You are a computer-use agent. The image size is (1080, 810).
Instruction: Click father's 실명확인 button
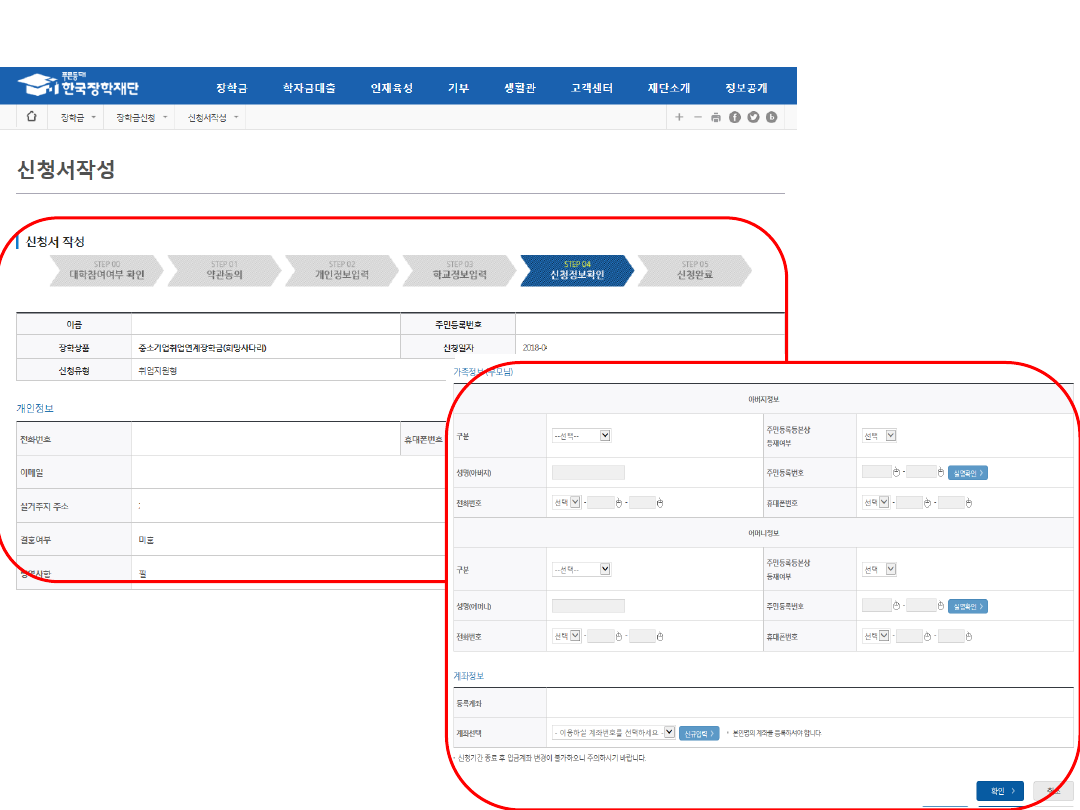pyautogui.click(x=967, y=472)
